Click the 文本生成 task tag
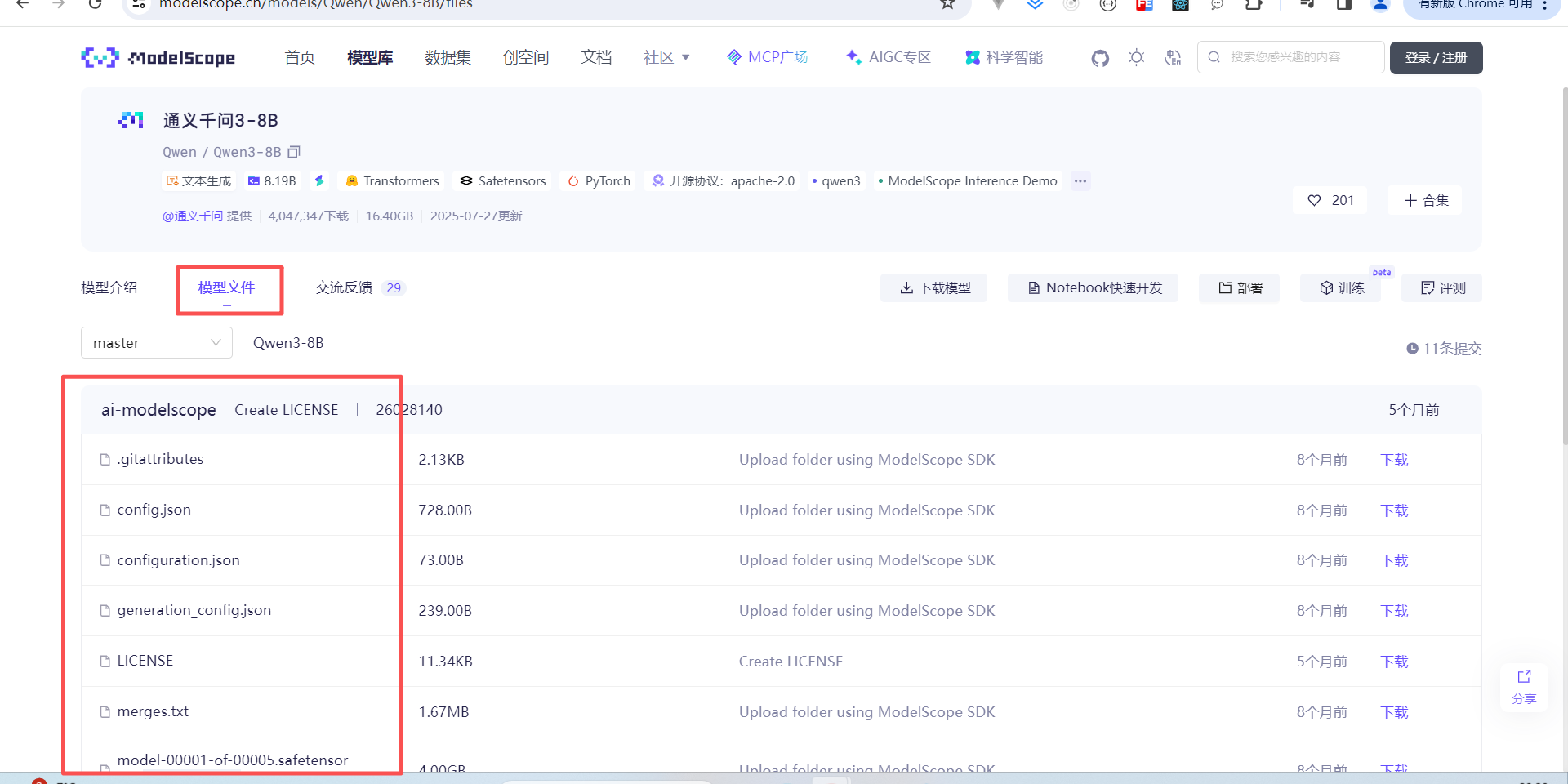 (199, 180)
